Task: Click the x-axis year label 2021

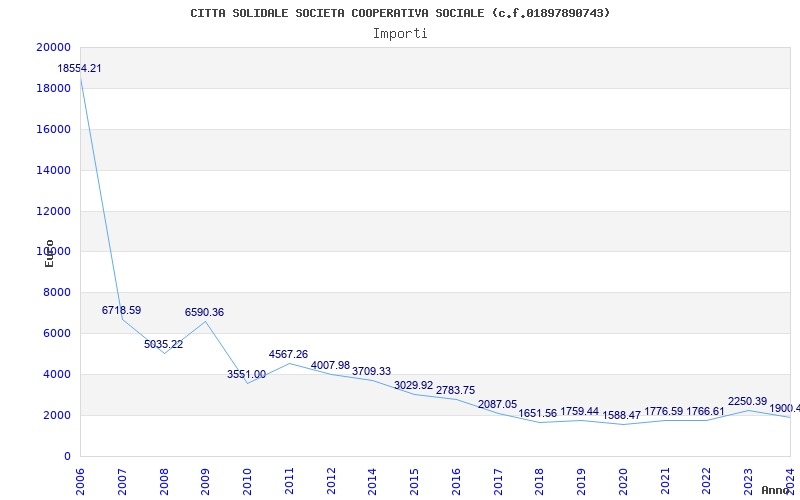Action: [x=665, y=481]
